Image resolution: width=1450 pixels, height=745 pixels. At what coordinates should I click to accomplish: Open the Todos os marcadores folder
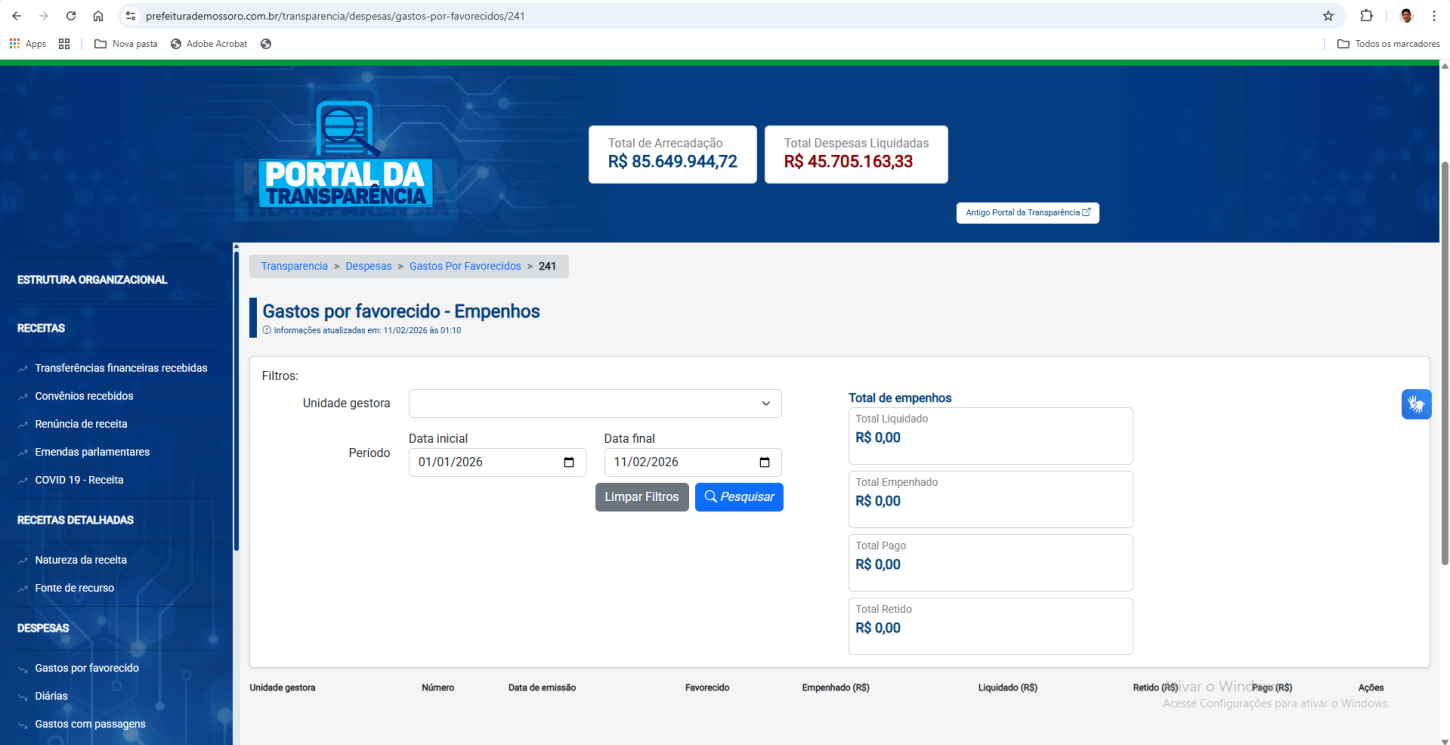(1388, 44)
